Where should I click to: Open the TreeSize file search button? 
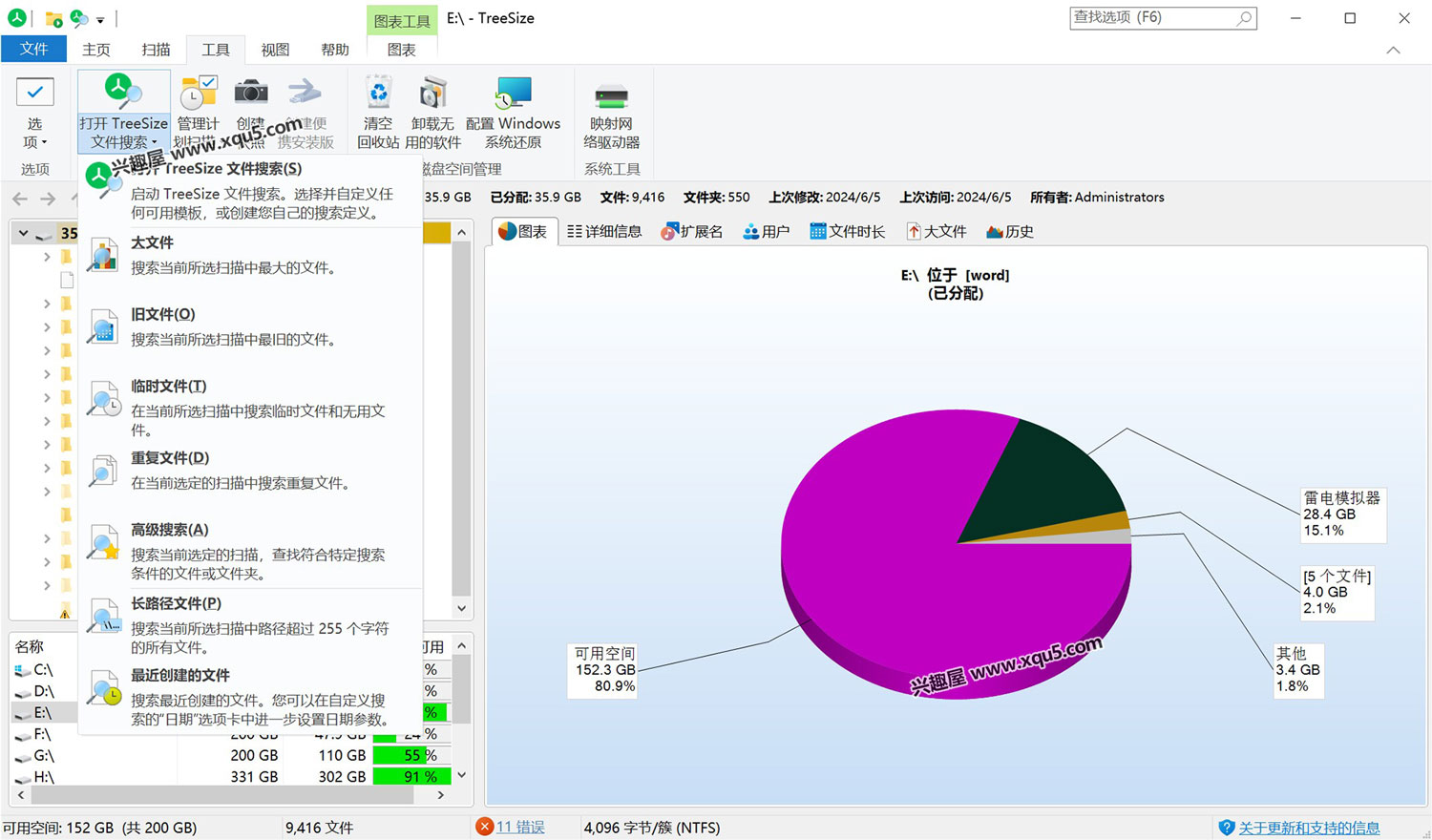tap(124, 111)
